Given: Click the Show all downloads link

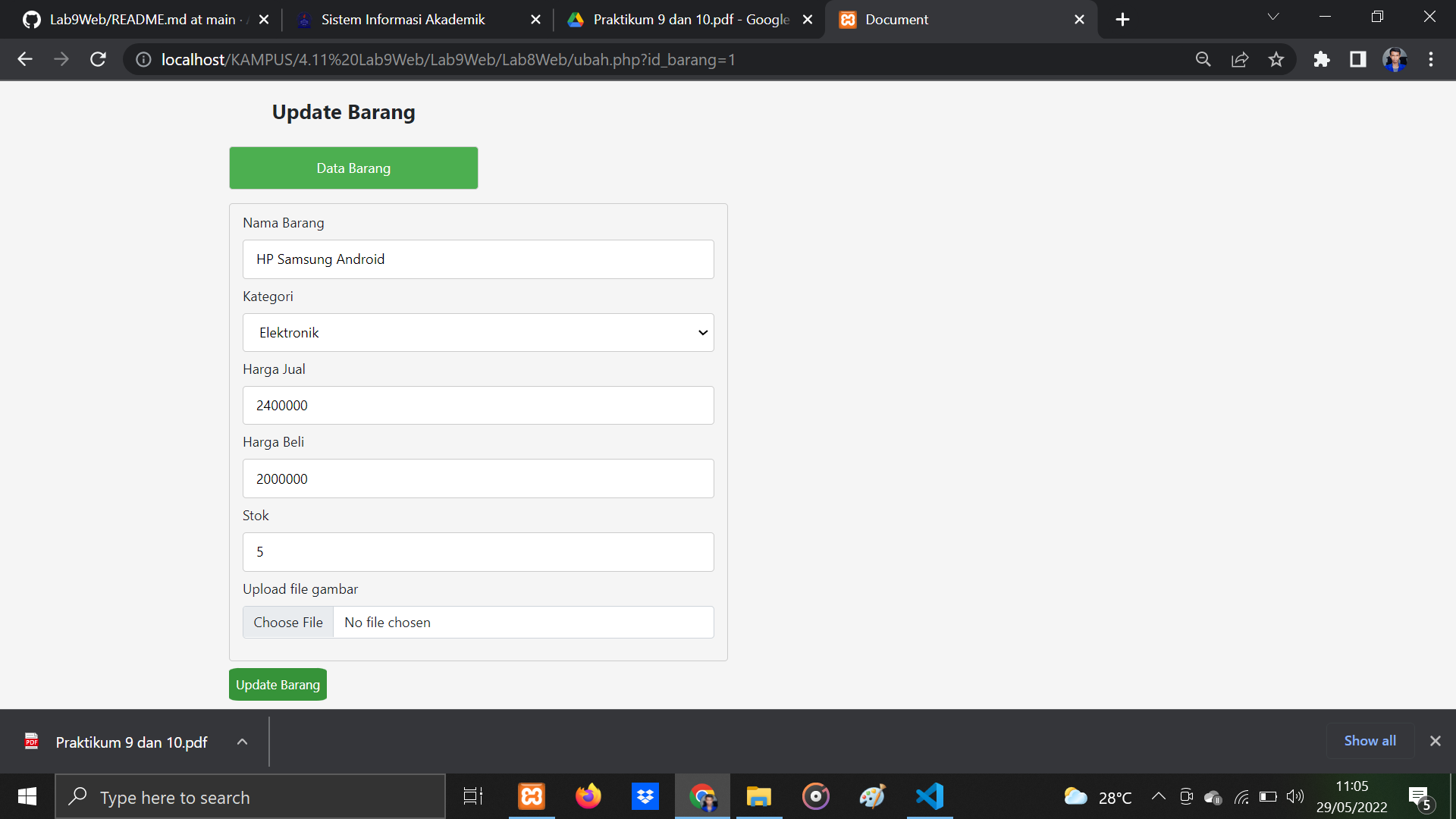Looking at the screenshot, I should pyautogui.click(x=1369, y=741).
